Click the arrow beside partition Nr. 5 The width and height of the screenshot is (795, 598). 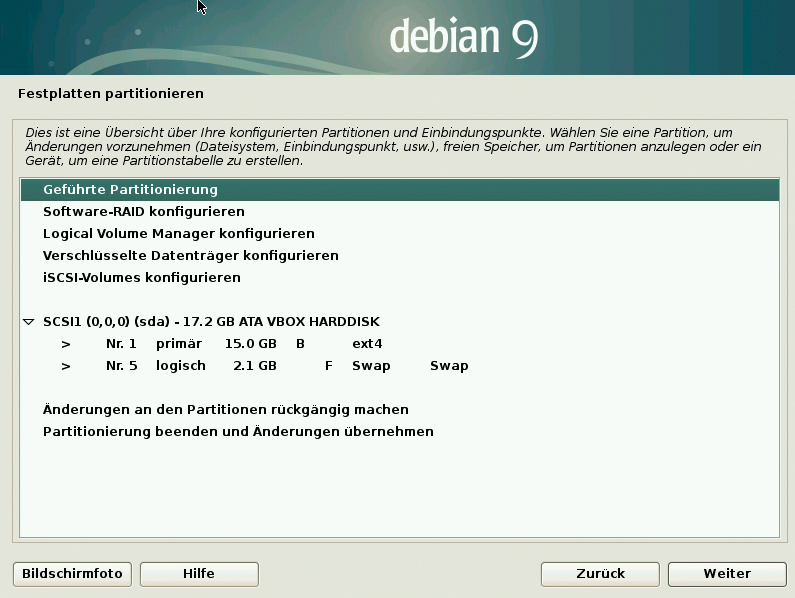point(66,366)
